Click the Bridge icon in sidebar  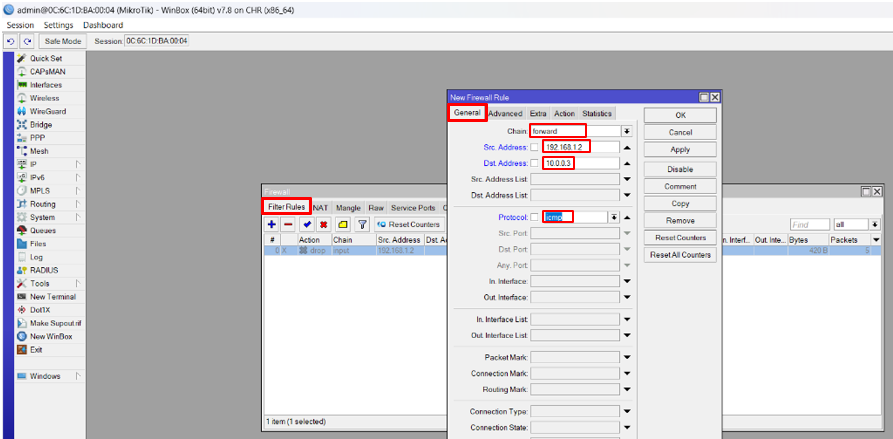tap(21, 125)
